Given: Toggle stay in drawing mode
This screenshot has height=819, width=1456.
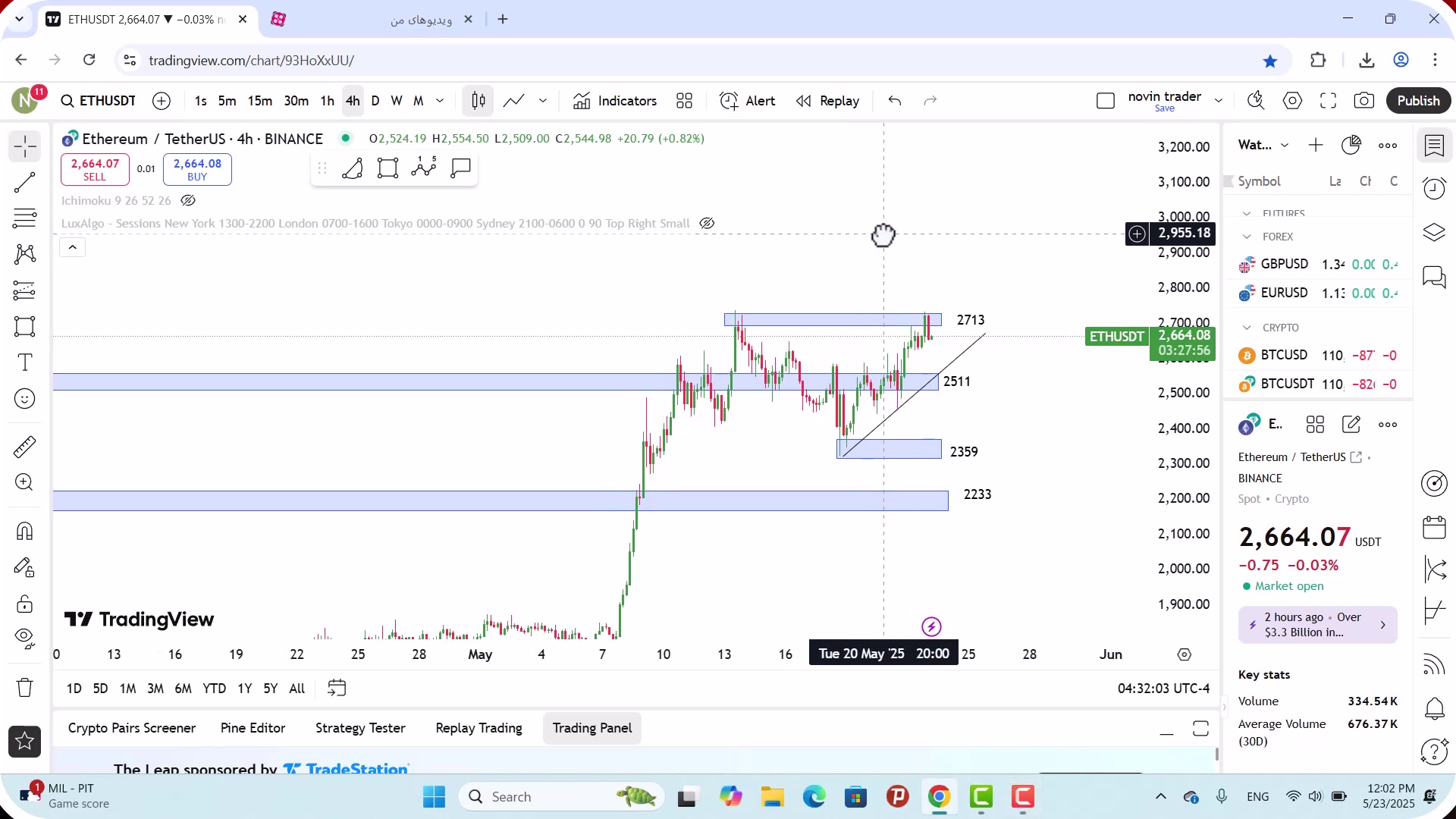Looking at the screenshot, I should pos(25,567).
